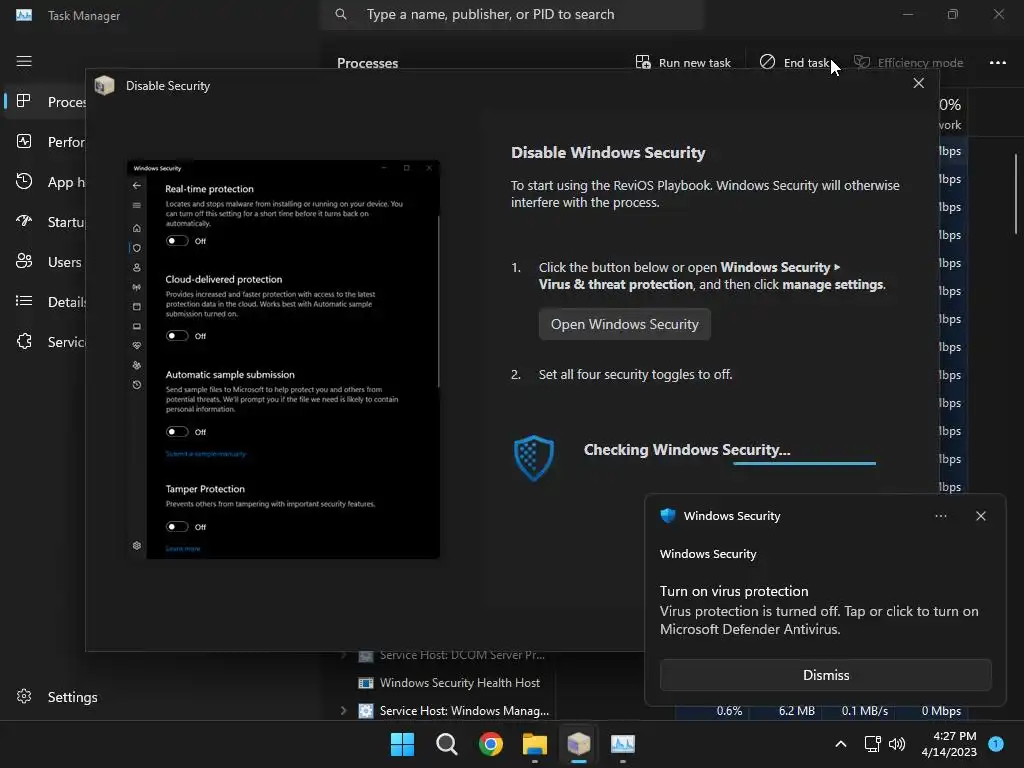The image size is (1024, 768).
Task: Select the Processes tab in sidebar
Action: (x=46, y=102)
